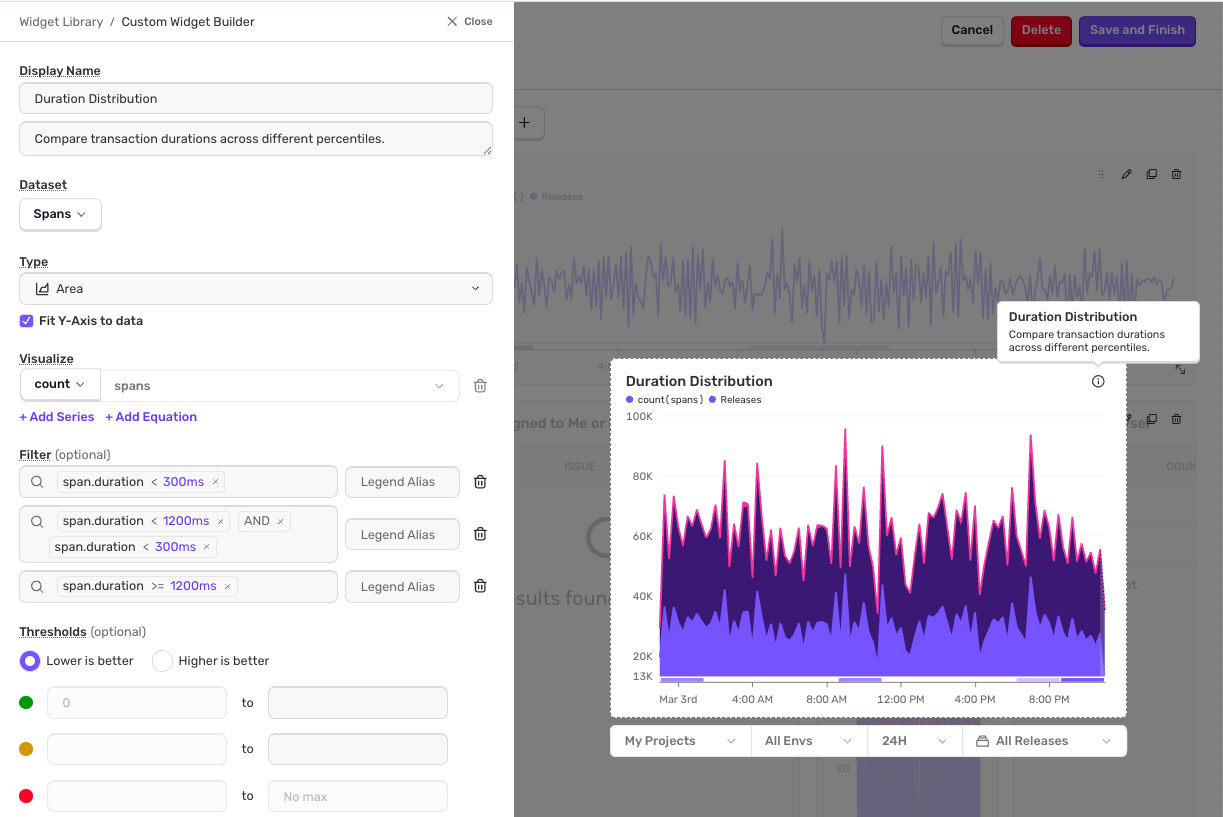Click info icon on Duration Distribution preview
The image size is (1223, 817).
1098,381
